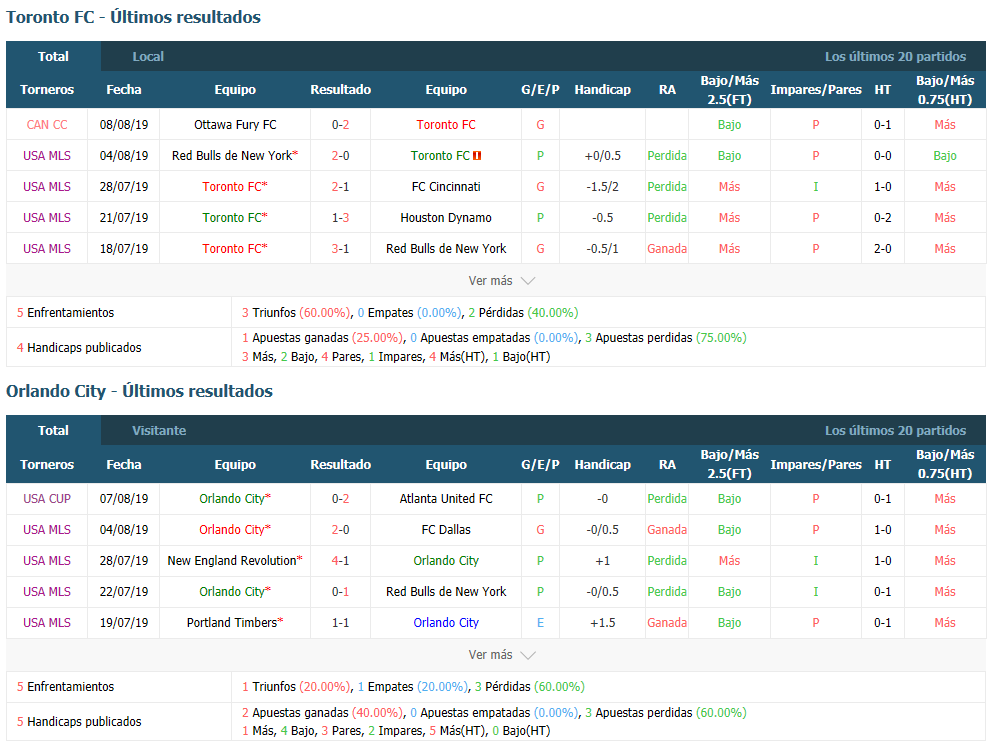Open the FC Dallas team link
Viewport: 996px width, 749px height.
click(446, 530)
